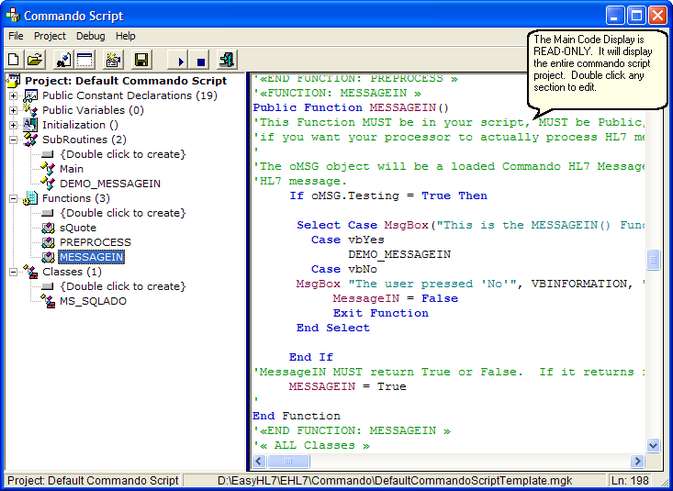Click the Commando Script title bar icon
Viewport: 673px width, 491px height.
pos(13,15)
